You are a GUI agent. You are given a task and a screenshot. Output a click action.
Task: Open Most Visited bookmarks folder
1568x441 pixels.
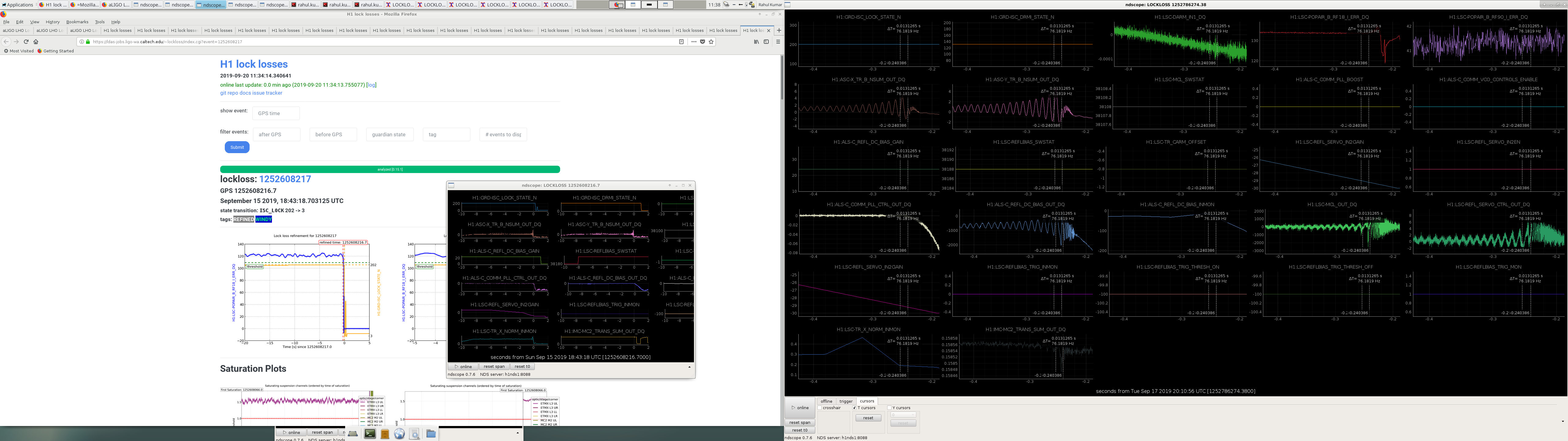[x=19, y=51]
